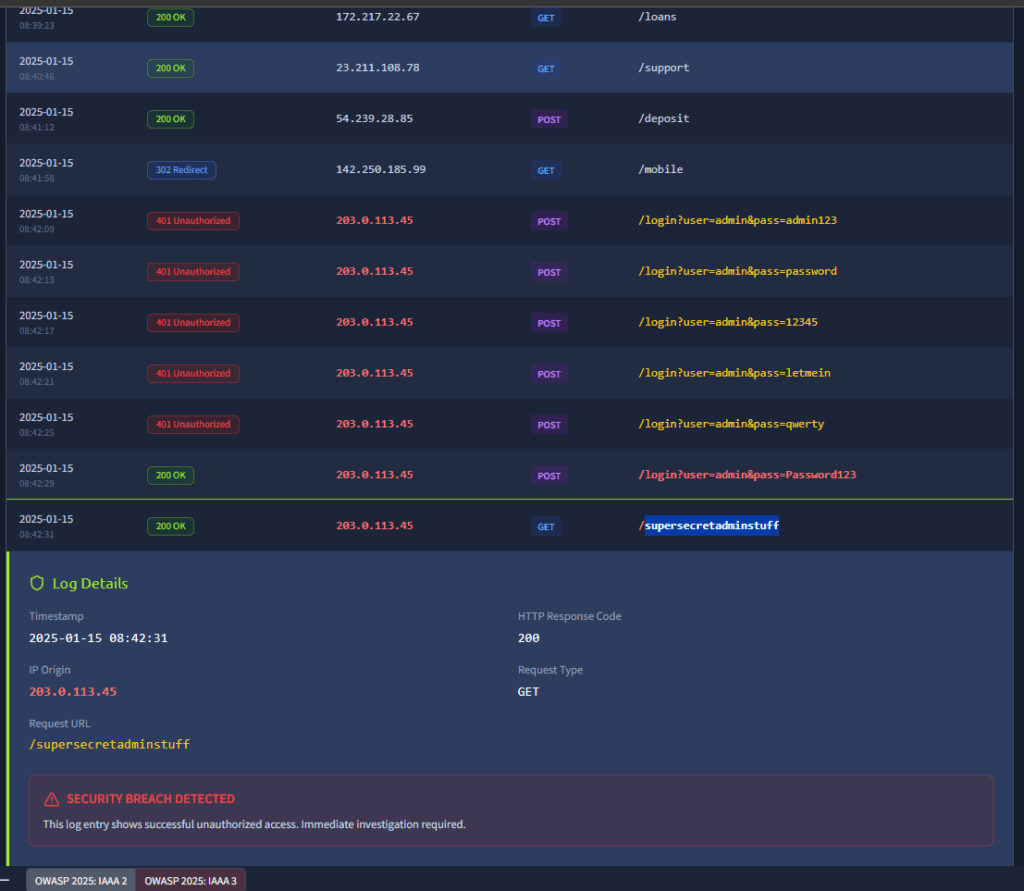Screen dimensions: 1024x891
Task: Click IP address 172.217.22.67
Action: [x=377, y=17]
